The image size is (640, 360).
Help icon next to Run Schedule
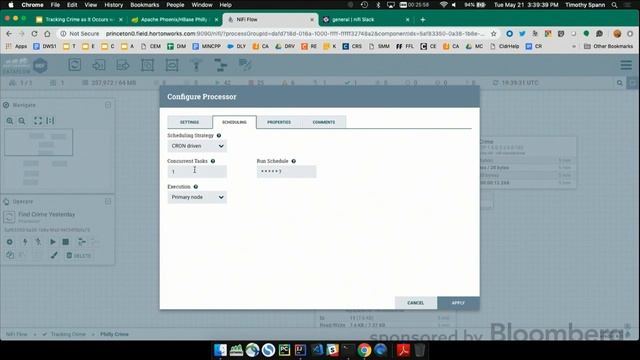pos(293,161)
